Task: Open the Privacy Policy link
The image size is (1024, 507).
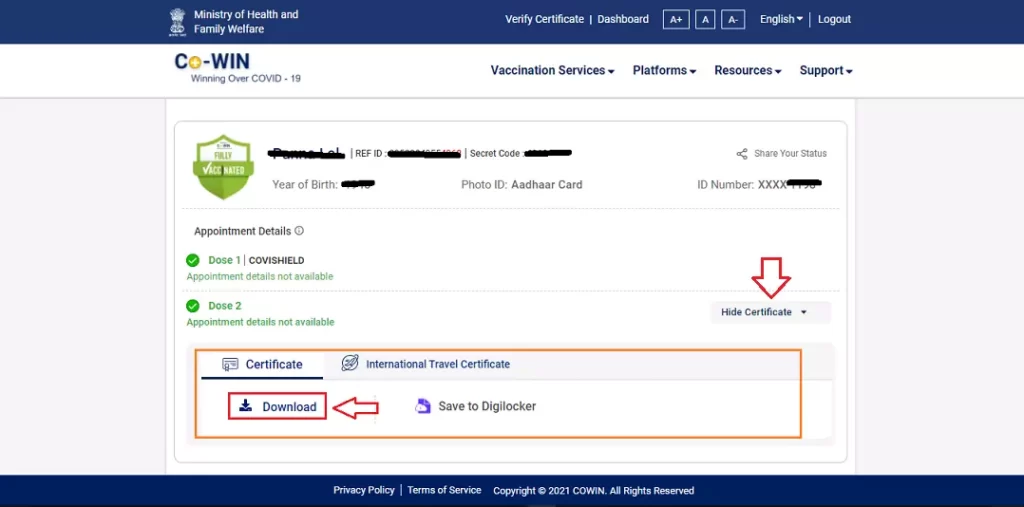Action: pos(364,490)
